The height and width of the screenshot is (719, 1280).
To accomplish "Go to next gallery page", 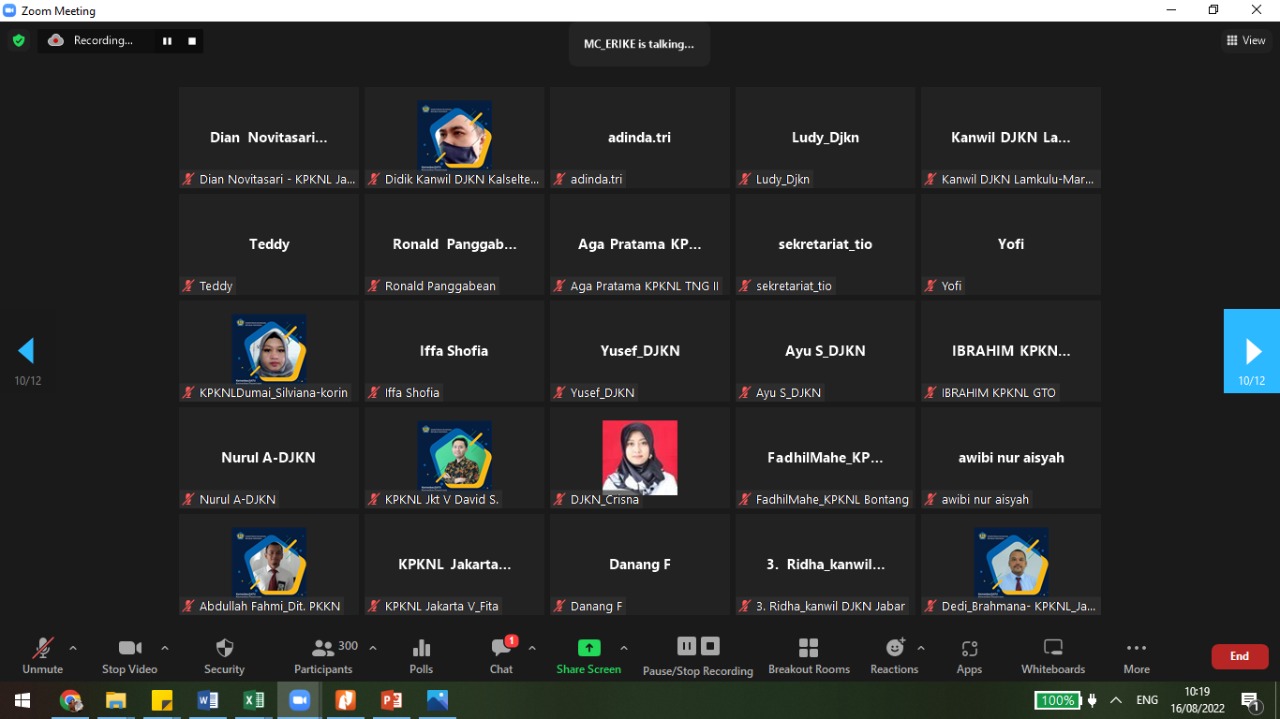I will pyautogui.click(x=1252, y=351).
